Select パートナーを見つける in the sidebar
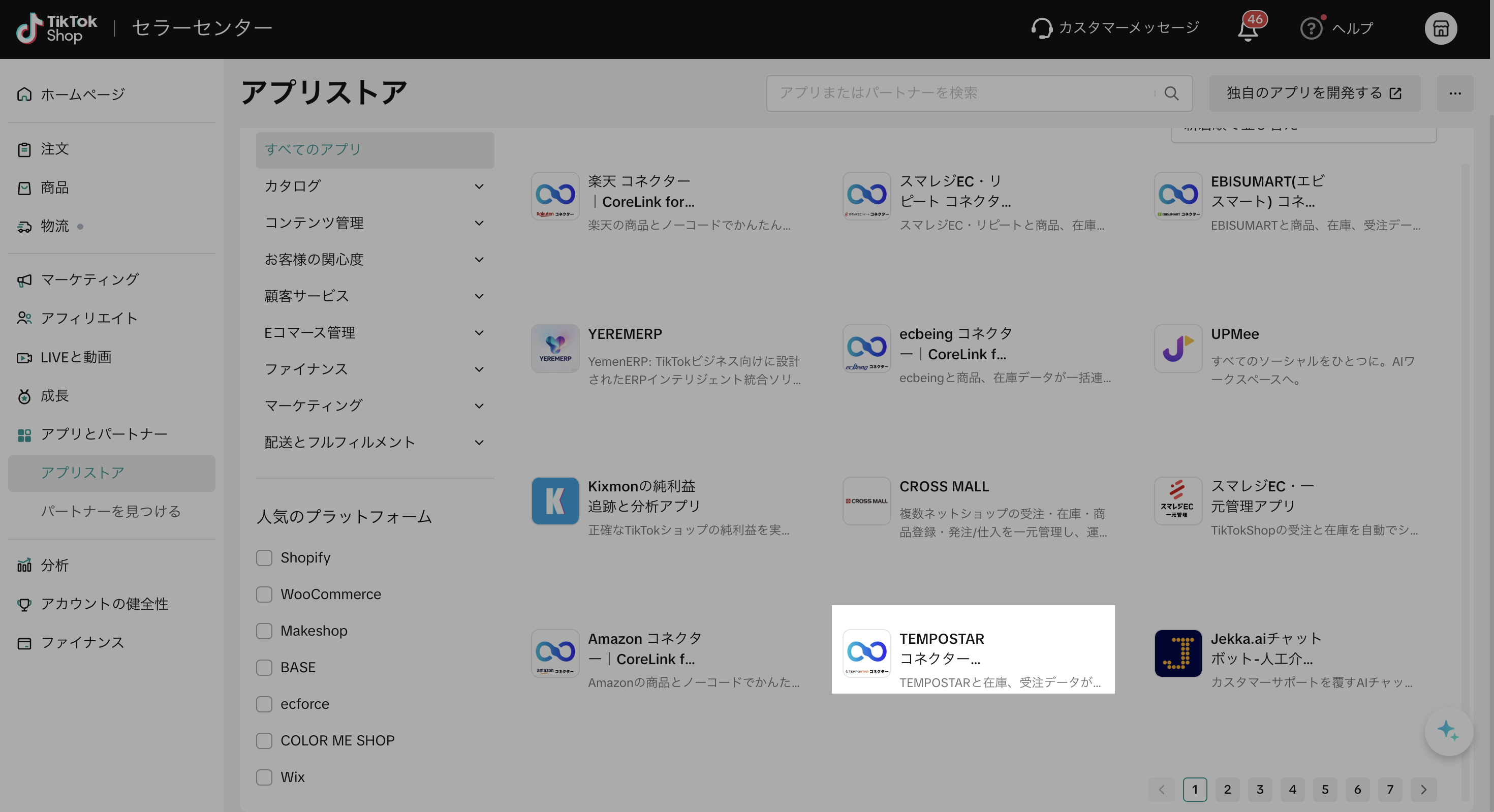Viewport: 1494px width, 812px height. 110,511
